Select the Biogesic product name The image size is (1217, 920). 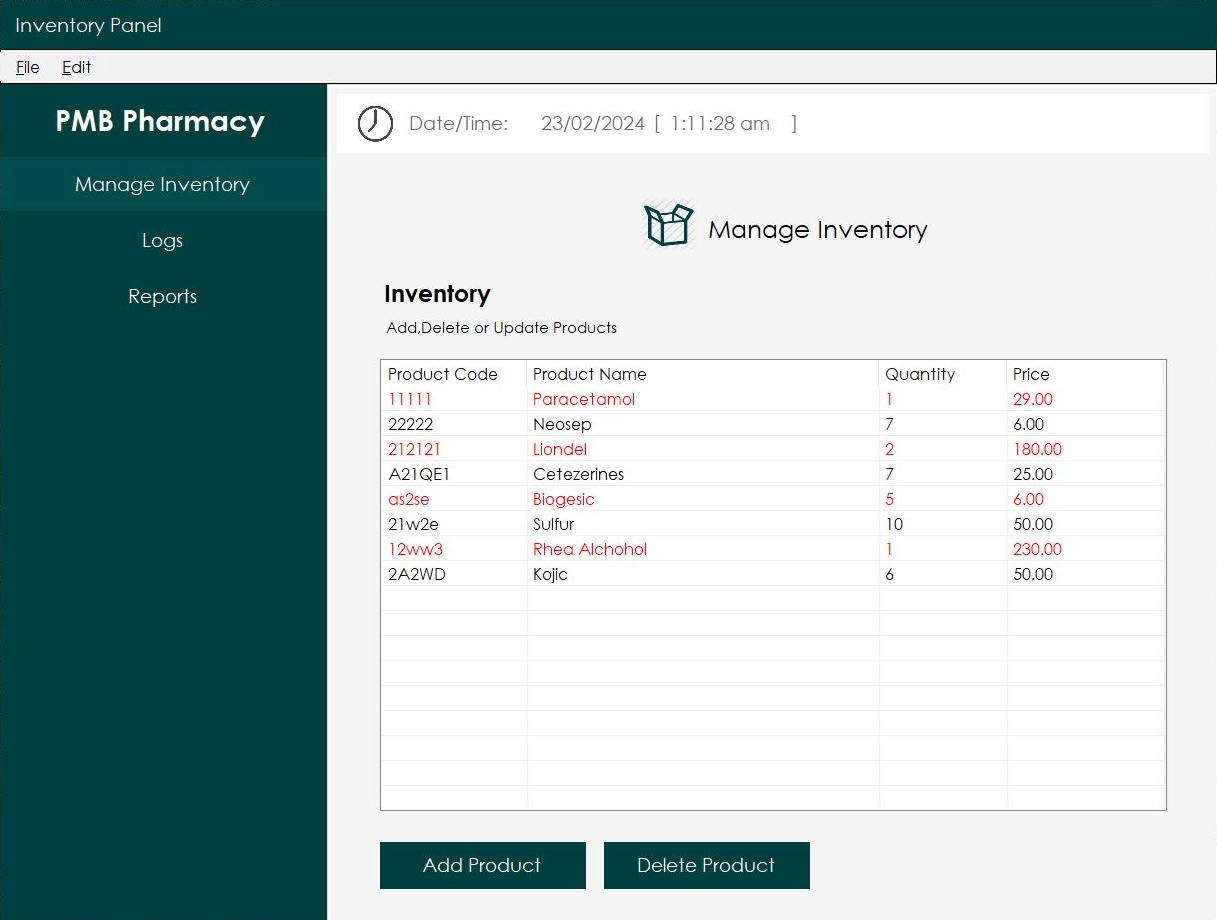564,499
